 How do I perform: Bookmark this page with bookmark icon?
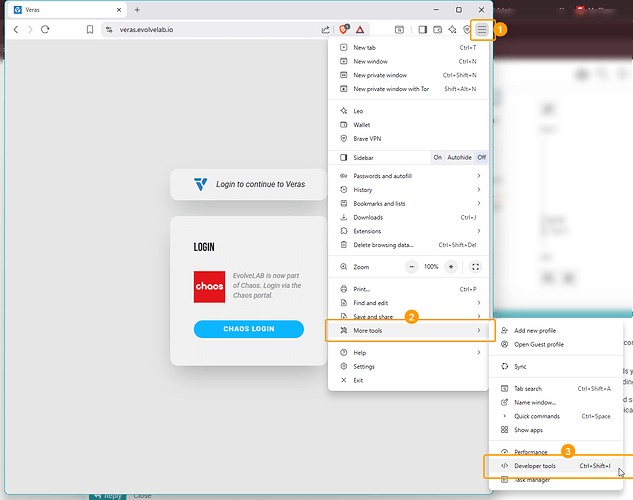(90, 29)
